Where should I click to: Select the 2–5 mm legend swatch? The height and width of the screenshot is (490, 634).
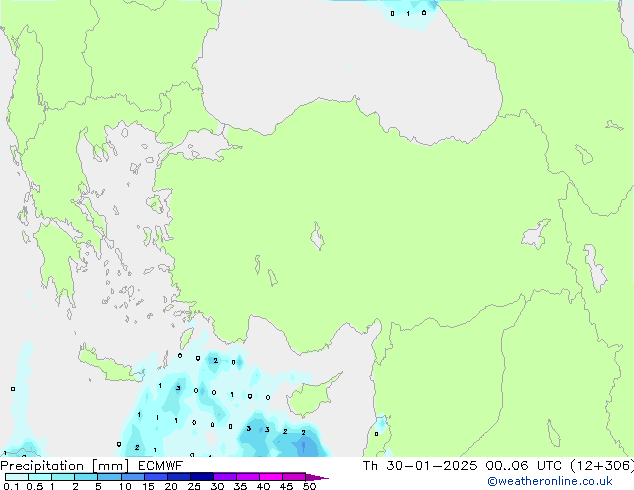(x=86, y=477)
